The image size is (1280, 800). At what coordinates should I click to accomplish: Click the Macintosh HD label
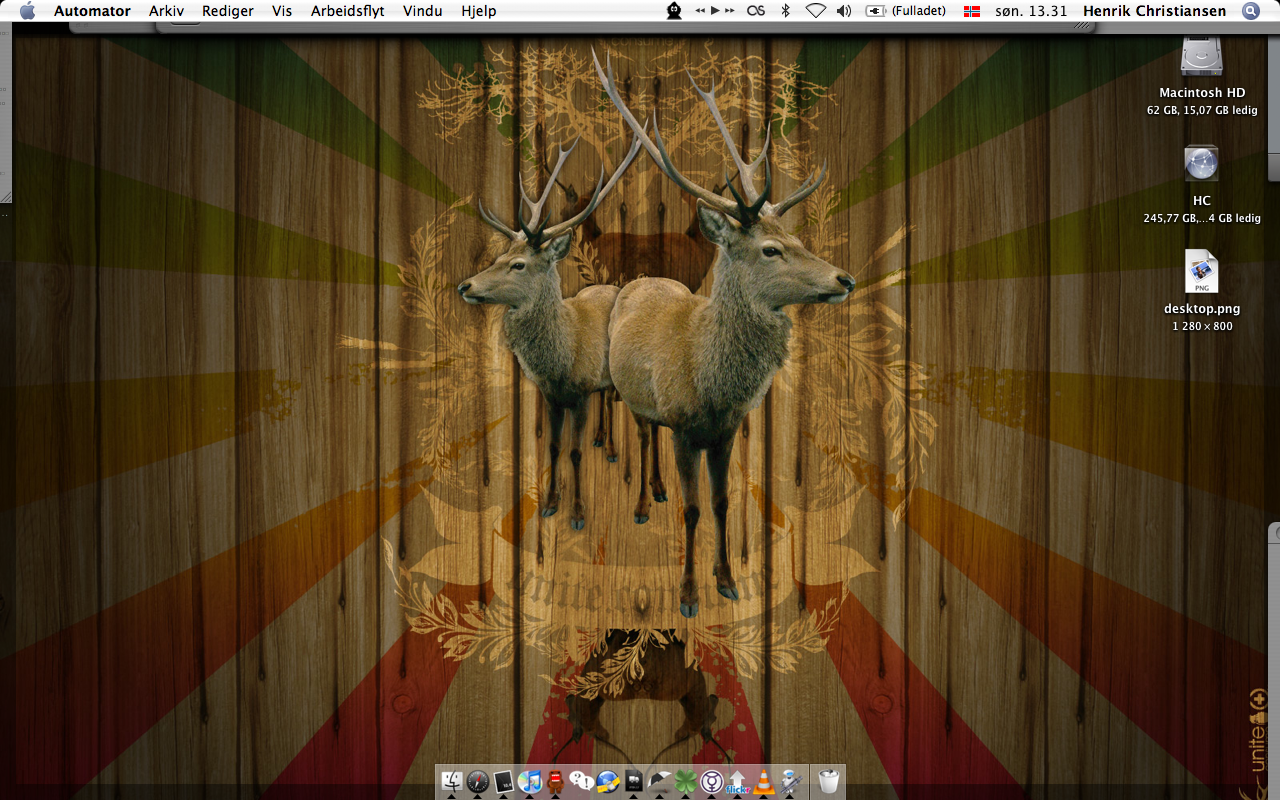(1202, 92)
